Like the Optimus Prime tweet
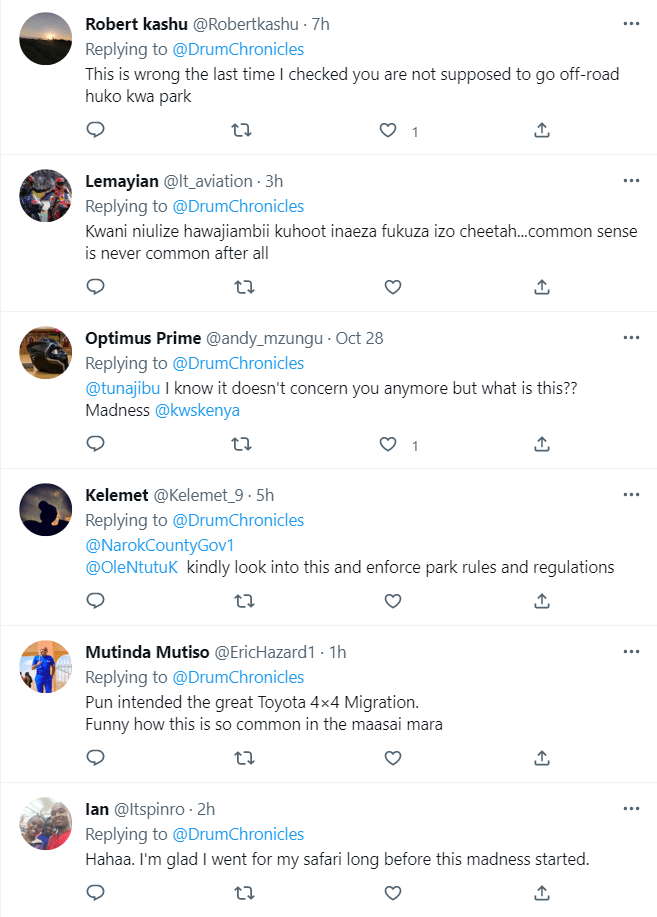 click(389, 444)
